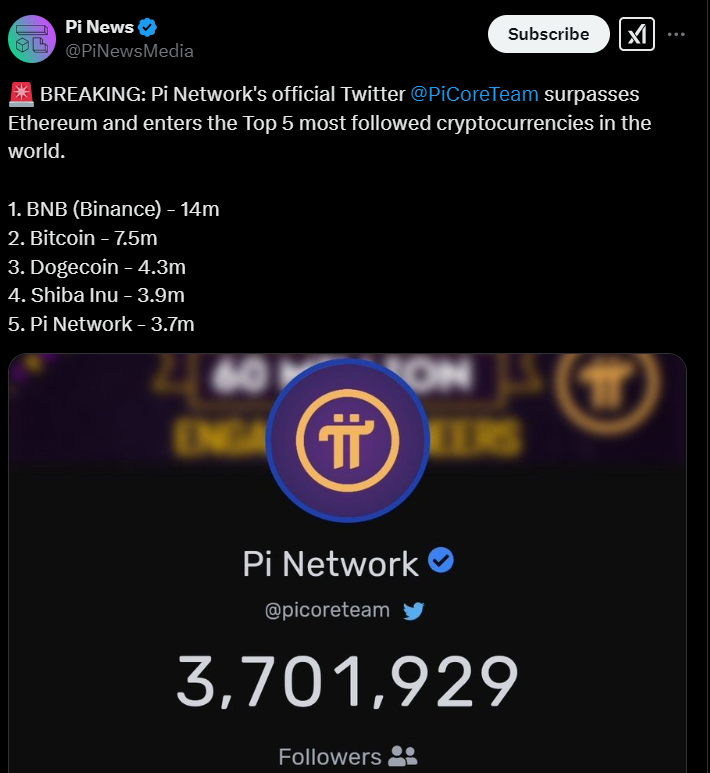The image size is (710, 773).
Task: Open the Grok xI icon
Action: (637, 34)
